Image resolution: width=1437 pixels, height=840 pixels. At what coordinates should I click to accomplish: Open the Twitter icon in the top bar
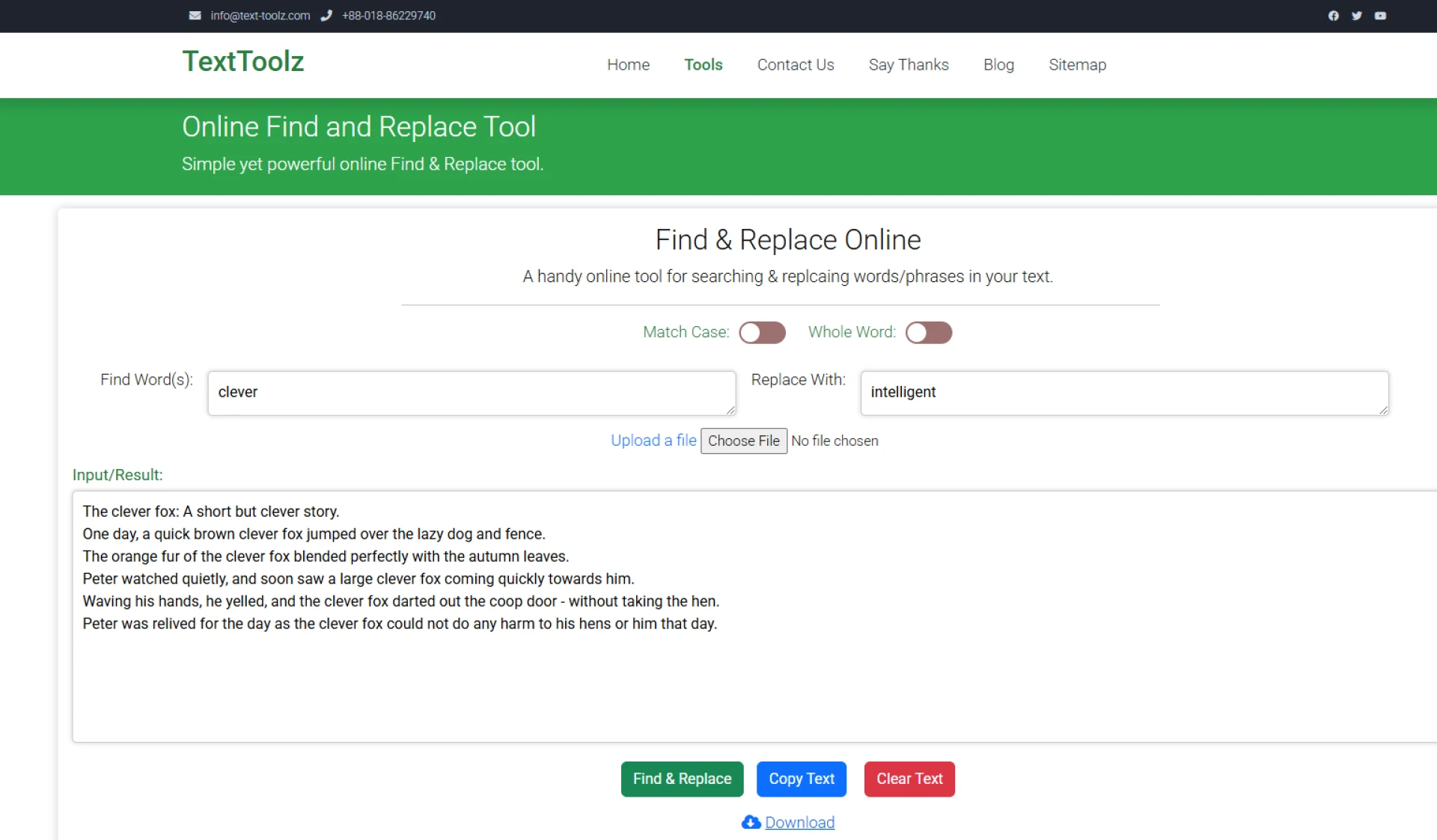(1356, 15)
